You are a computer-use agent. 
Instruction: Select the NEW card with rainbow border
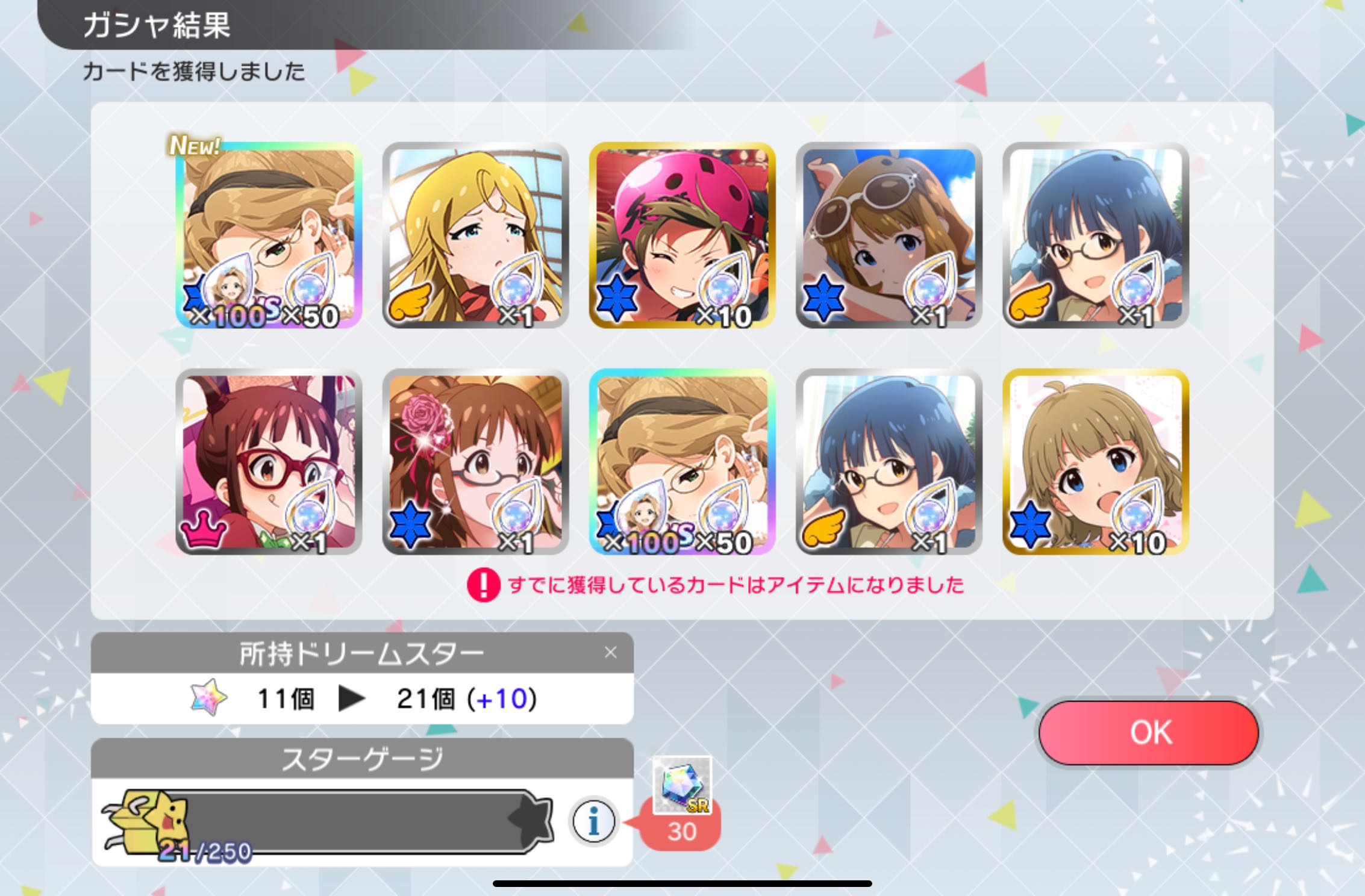coord(269,235)
